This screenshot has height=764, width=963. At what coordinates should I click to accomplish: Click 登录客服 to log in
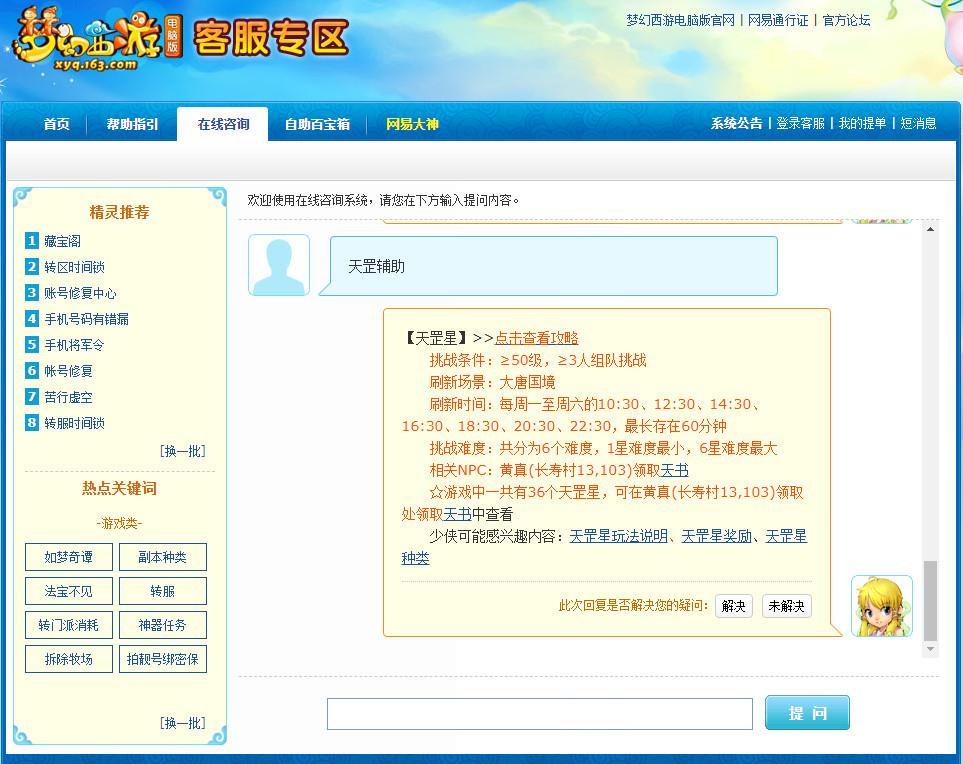click(800, 125)
